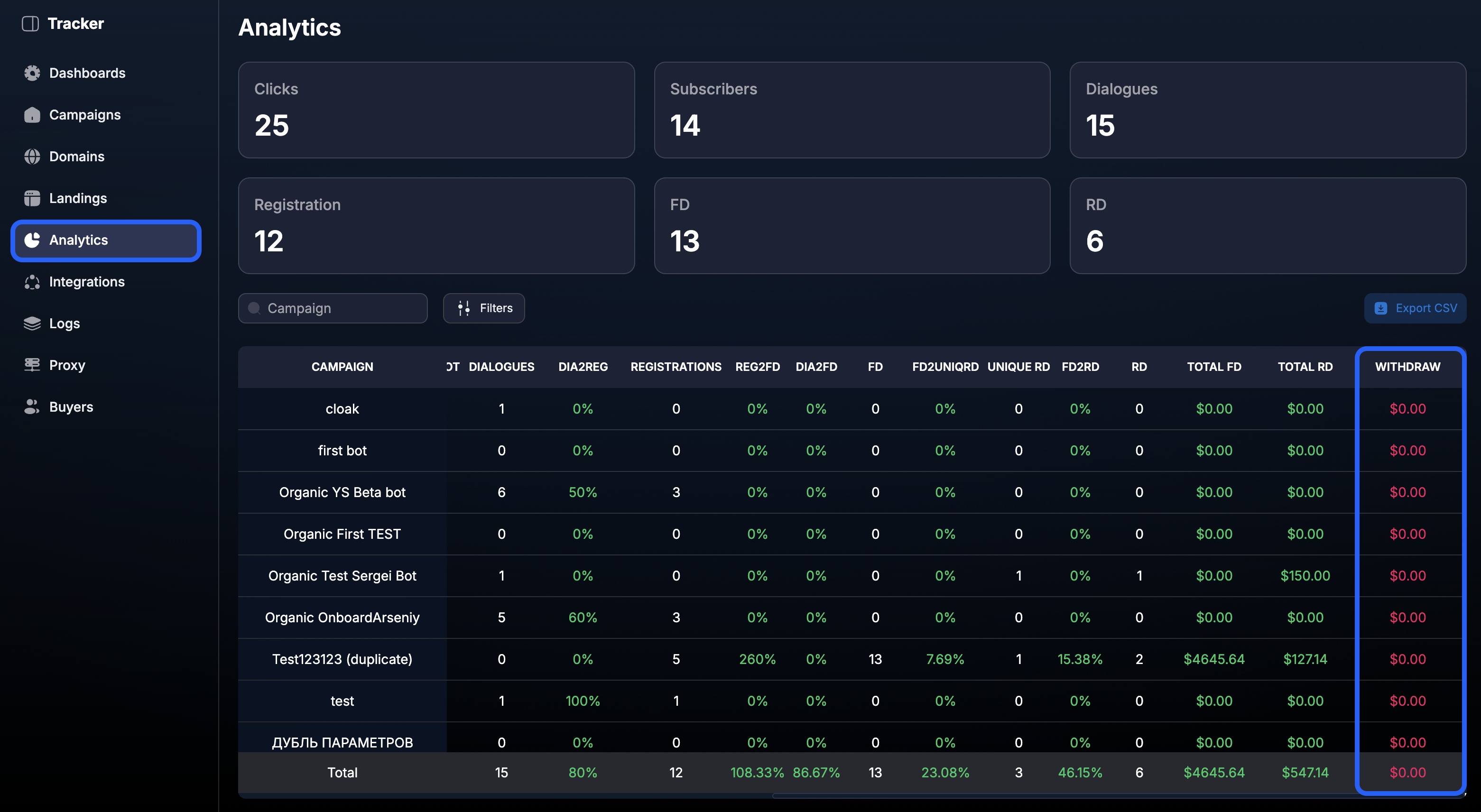Image resolution: width=1481 pixels, height=812 pixels.
Task: Open the Logs page
Action: point(65,323)
